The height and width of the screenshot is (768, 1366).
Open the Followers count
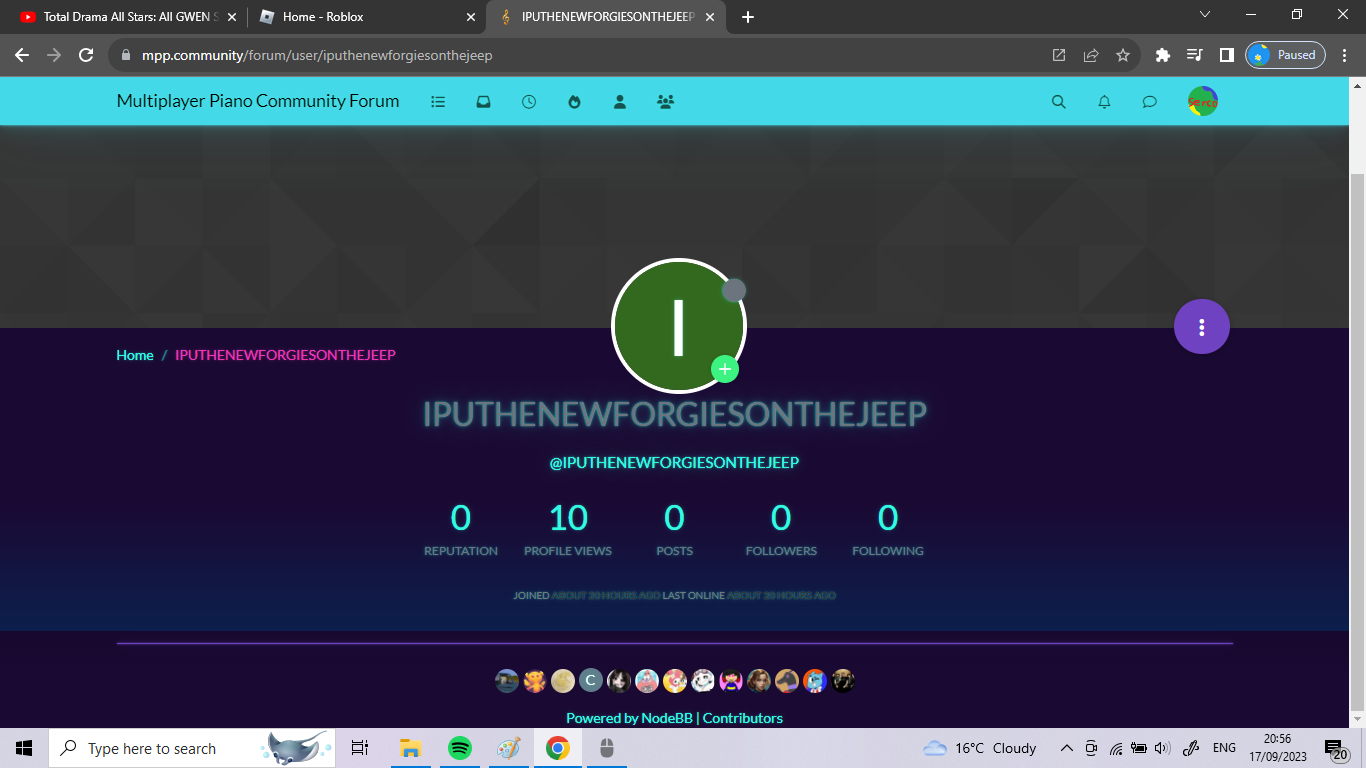click(781, 518)
